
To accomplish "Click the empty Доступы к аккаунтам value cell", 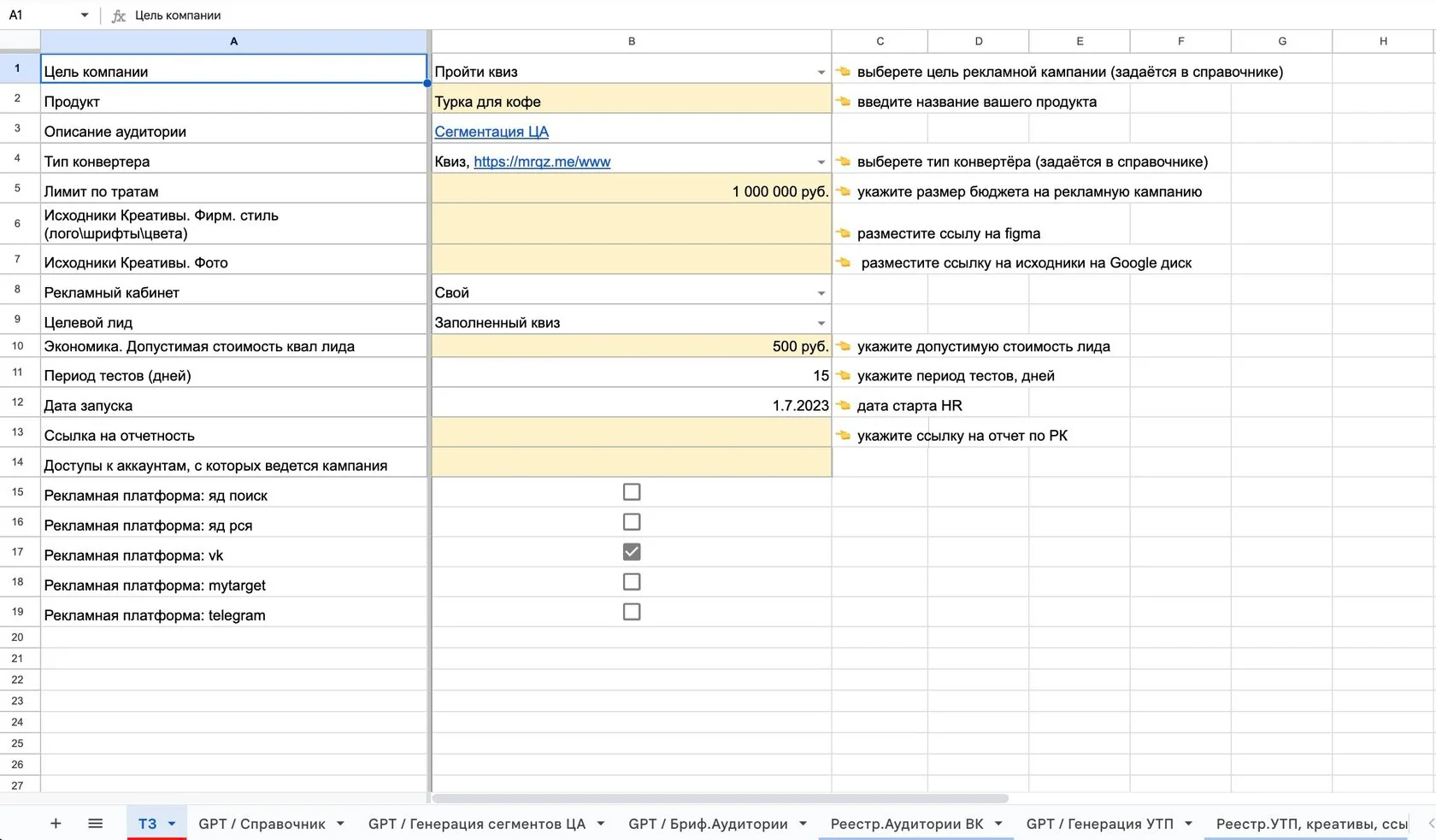I will 632,462.
